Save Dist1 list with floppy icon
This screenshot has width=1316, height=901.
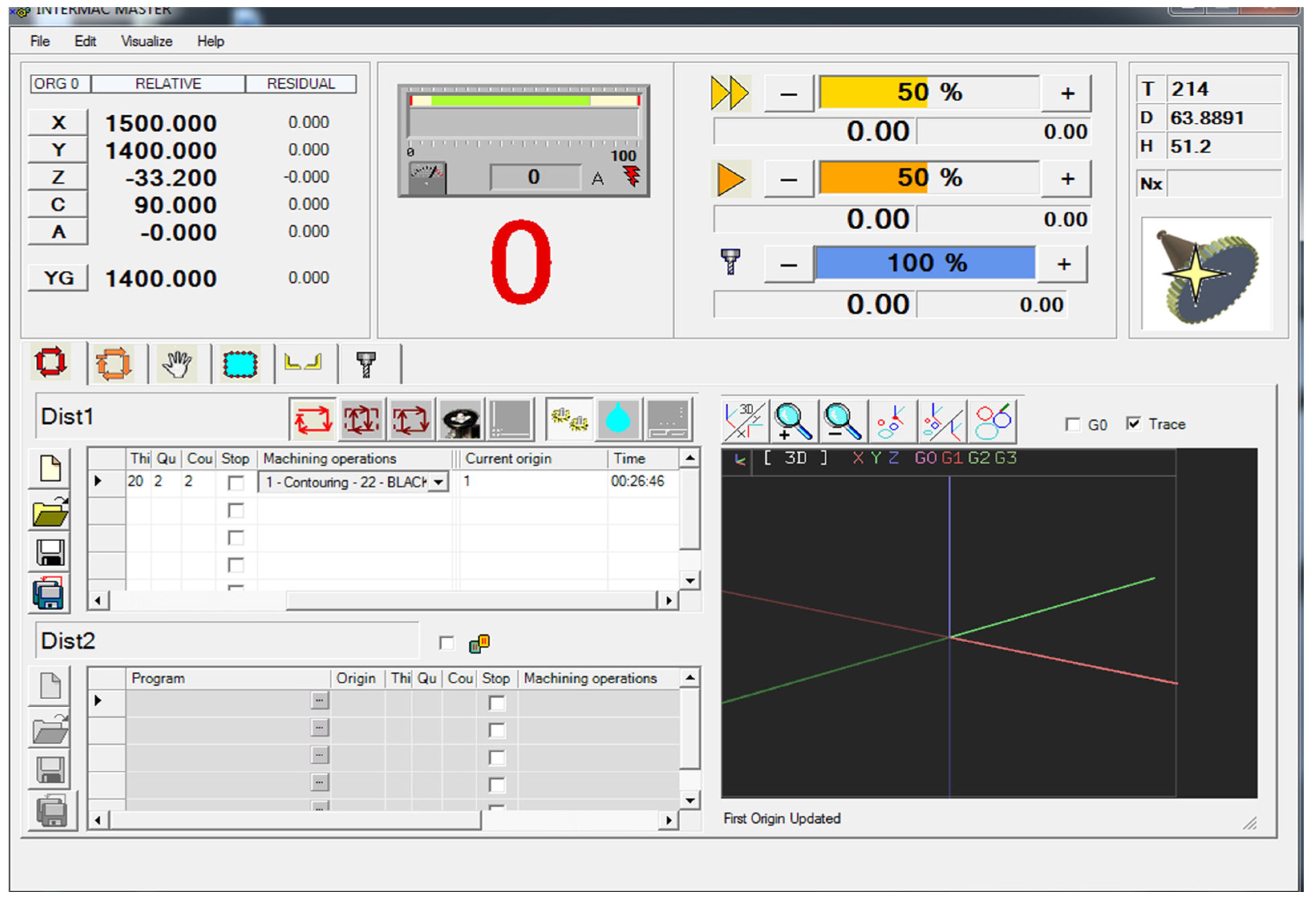pos(50,553)
